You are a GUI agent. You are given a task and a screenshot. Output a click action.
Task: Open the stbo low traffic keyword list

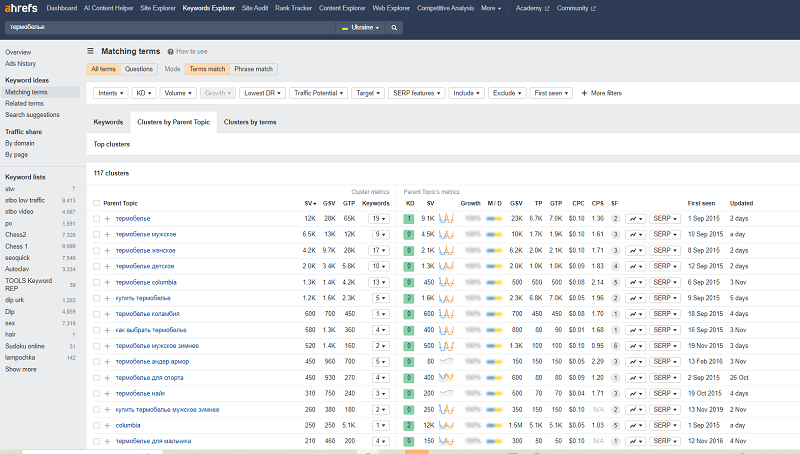click(25, 200)
